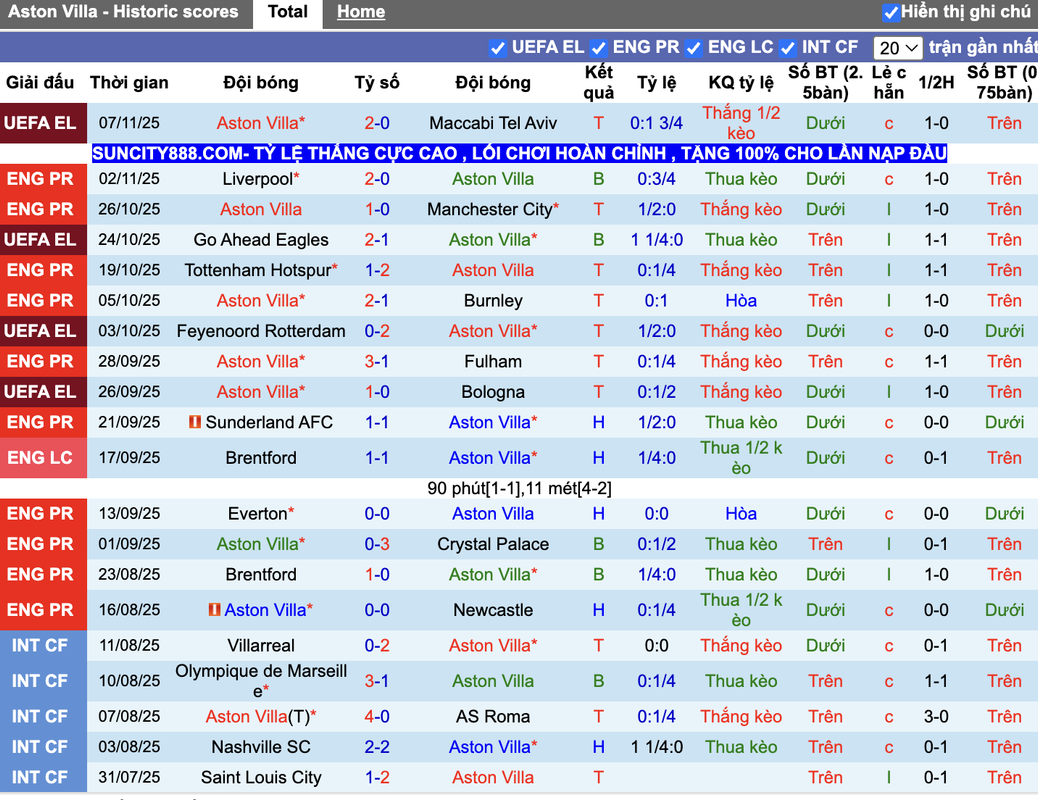Viewport: 1038px width, 800px height.
Task: Click the penalty note 90 phút[1-1],11 mét[4-2]
Action: 519,489
